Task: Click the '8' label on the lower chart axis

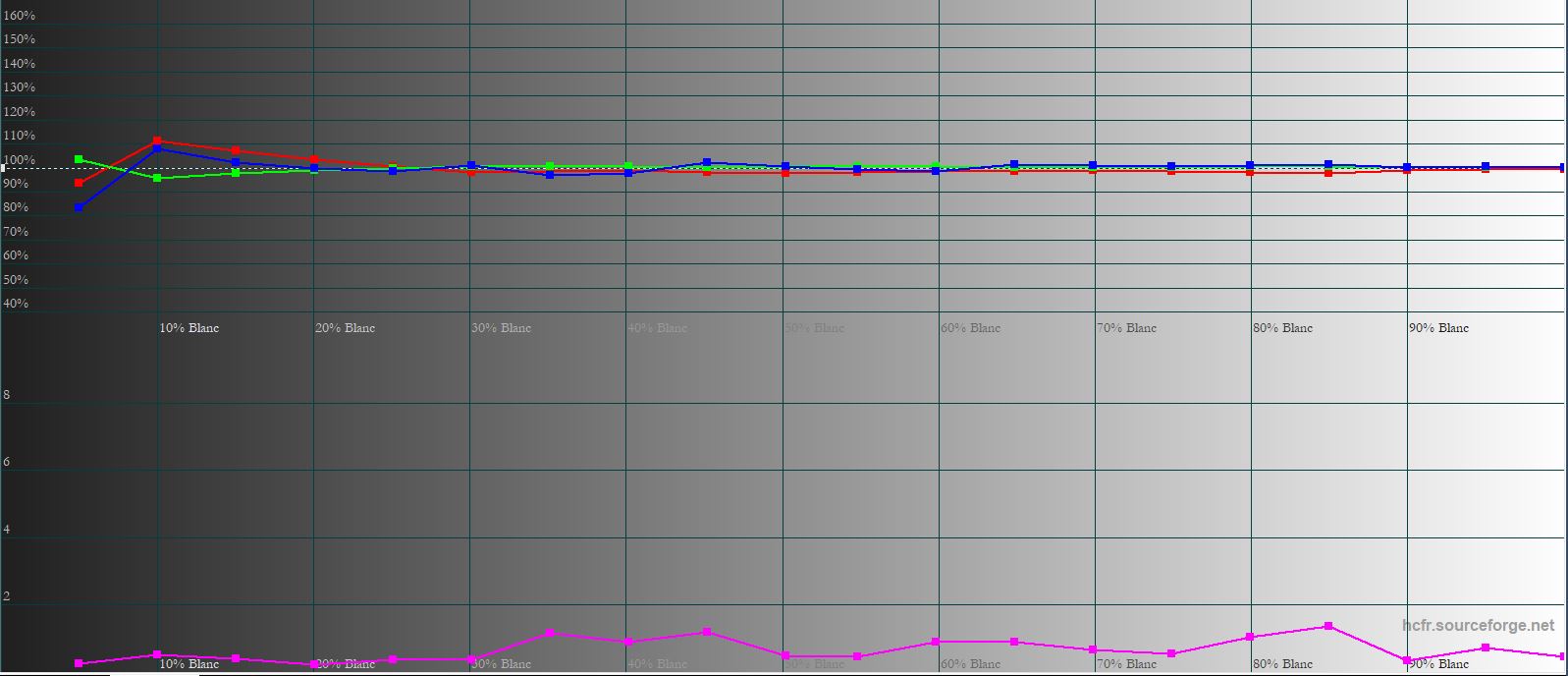Action: [7, 395]
